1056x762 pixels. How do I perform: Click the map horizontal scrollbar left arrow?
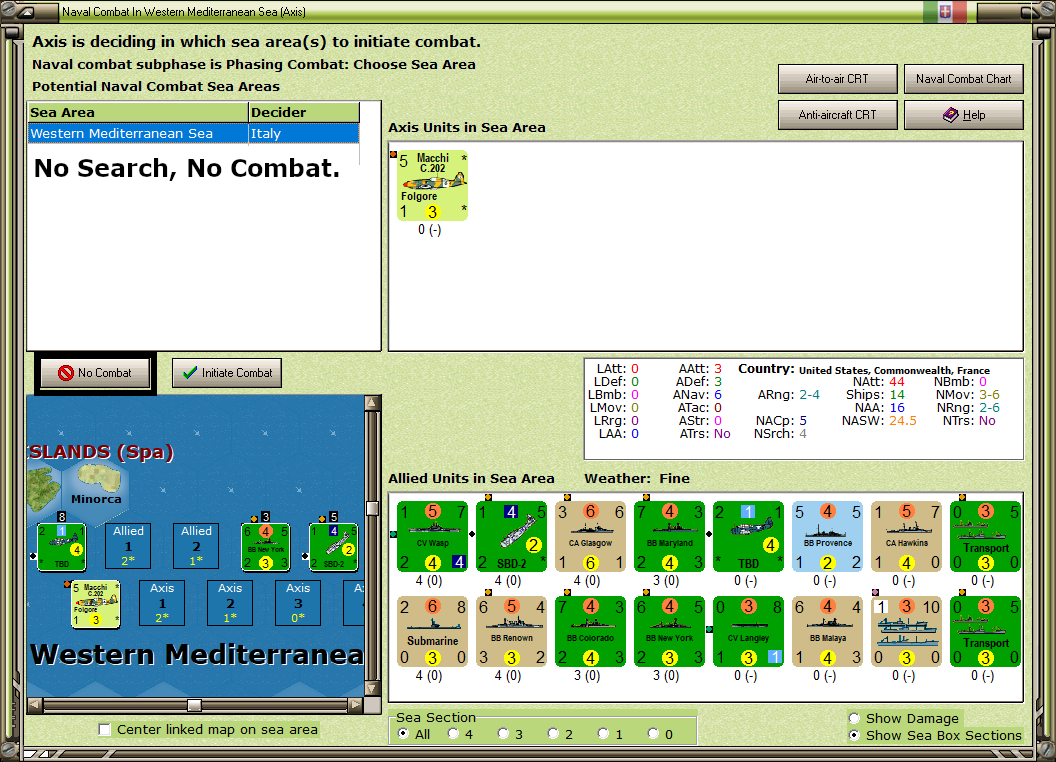click(x=35, y=705)
